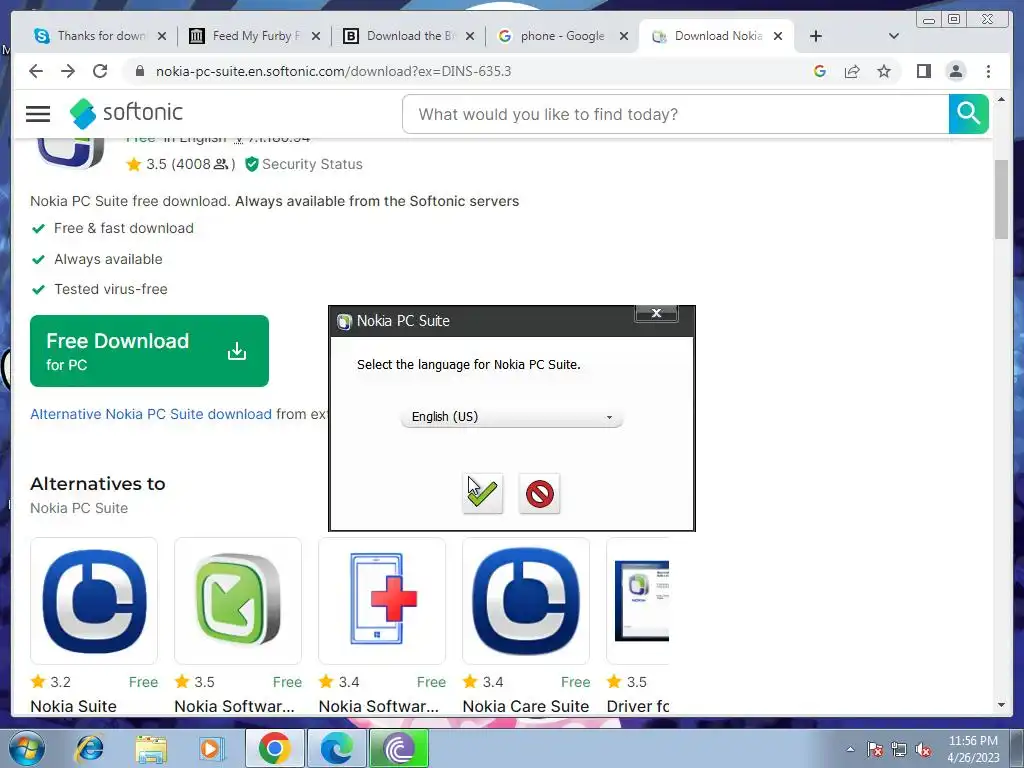Open Windows Explorer from taskbar
This screenshot has height=768, width=1024.
point(151,748)
